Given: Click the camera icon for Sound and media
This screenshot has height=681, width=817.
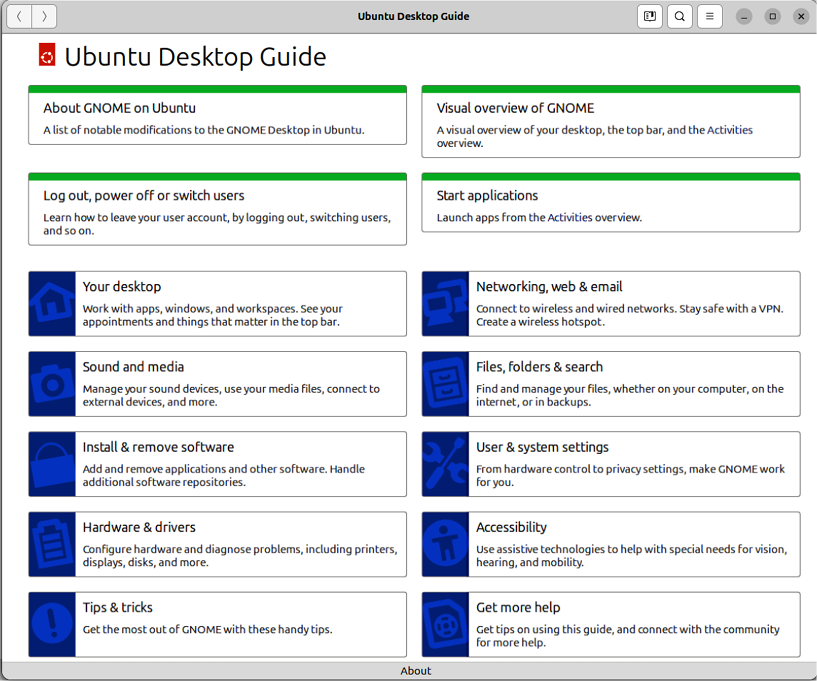Looking at the screenshot, I should [52, 384].
